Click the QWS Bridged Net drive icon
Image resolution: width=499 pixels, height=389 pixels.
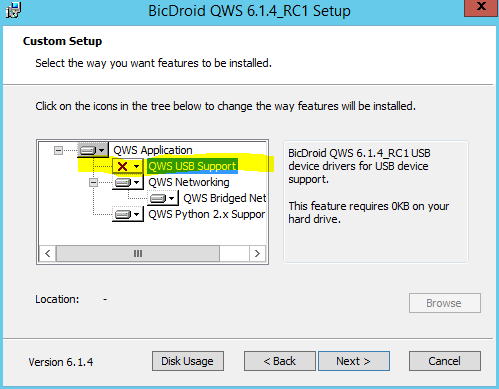click(158, 198)
